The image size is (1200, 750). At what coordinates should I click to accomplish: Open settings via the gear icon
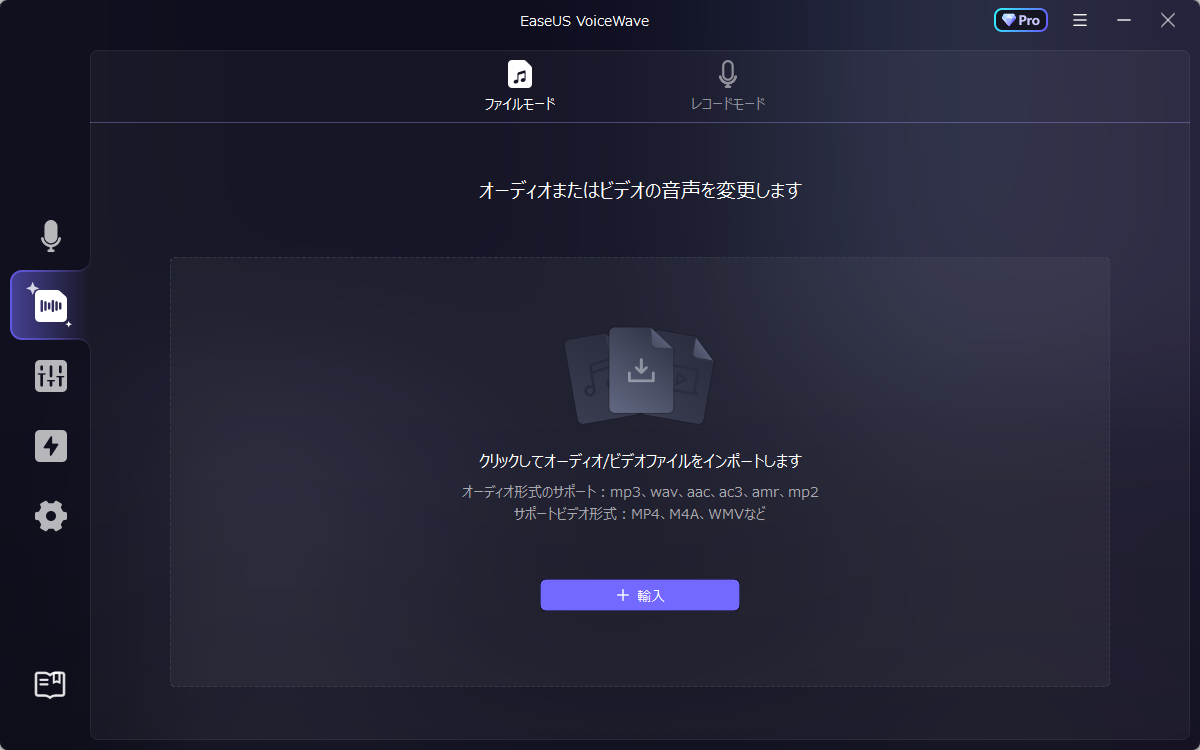pos(51,516)
